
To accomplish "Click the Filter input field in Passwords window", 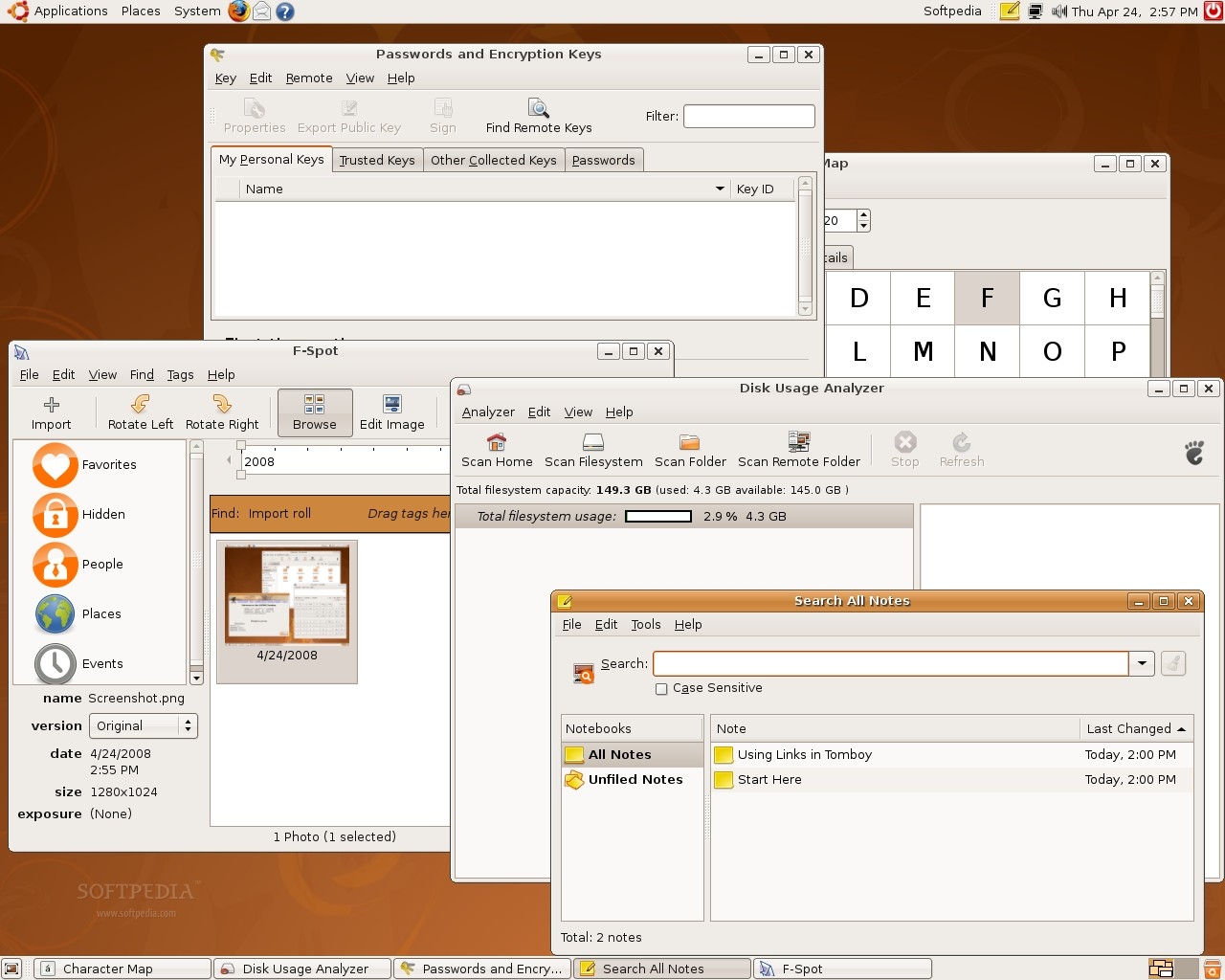I will click(749, 117).
